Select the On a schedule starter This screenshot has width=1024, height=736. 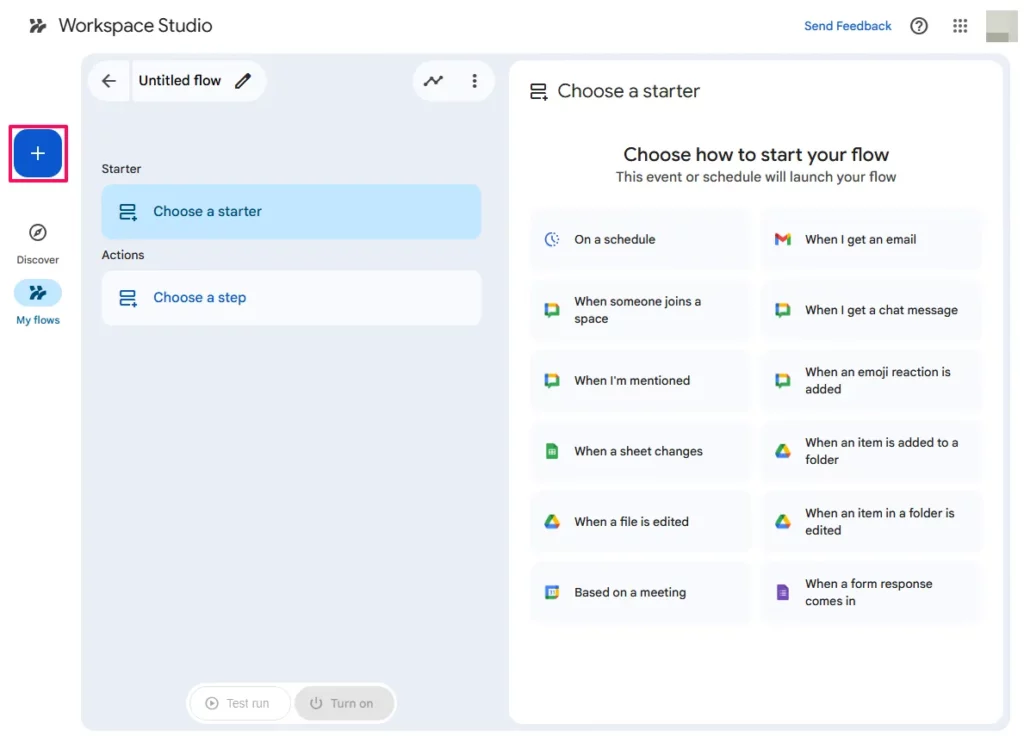click(639, 239)
